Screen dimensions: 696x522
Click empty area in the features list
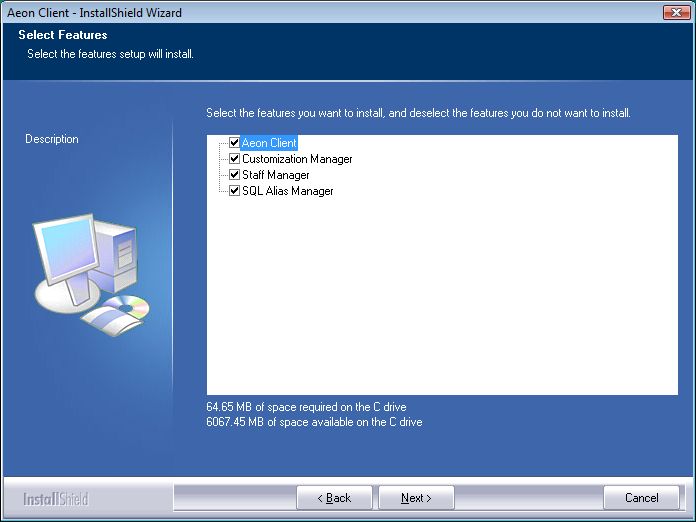click(440, 300)
